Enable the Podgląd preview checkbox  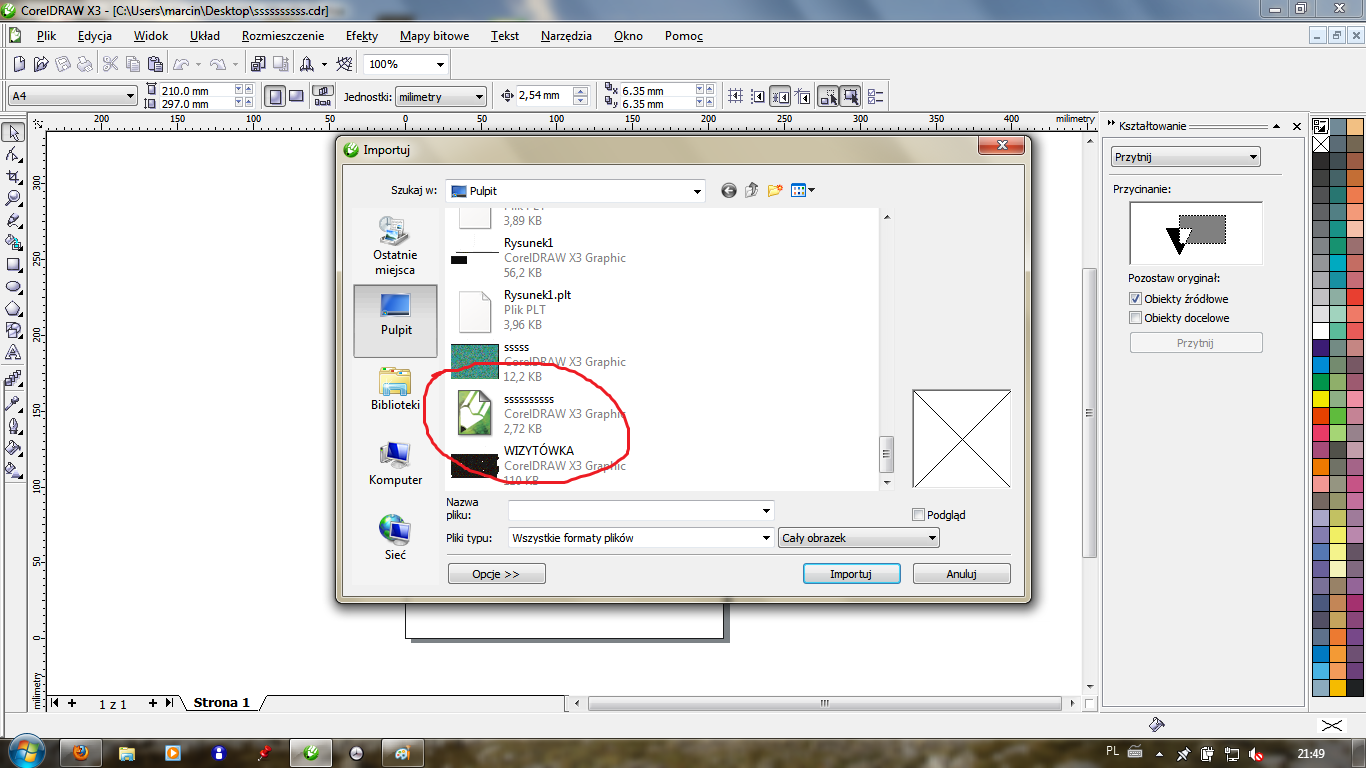coord(919,515)
